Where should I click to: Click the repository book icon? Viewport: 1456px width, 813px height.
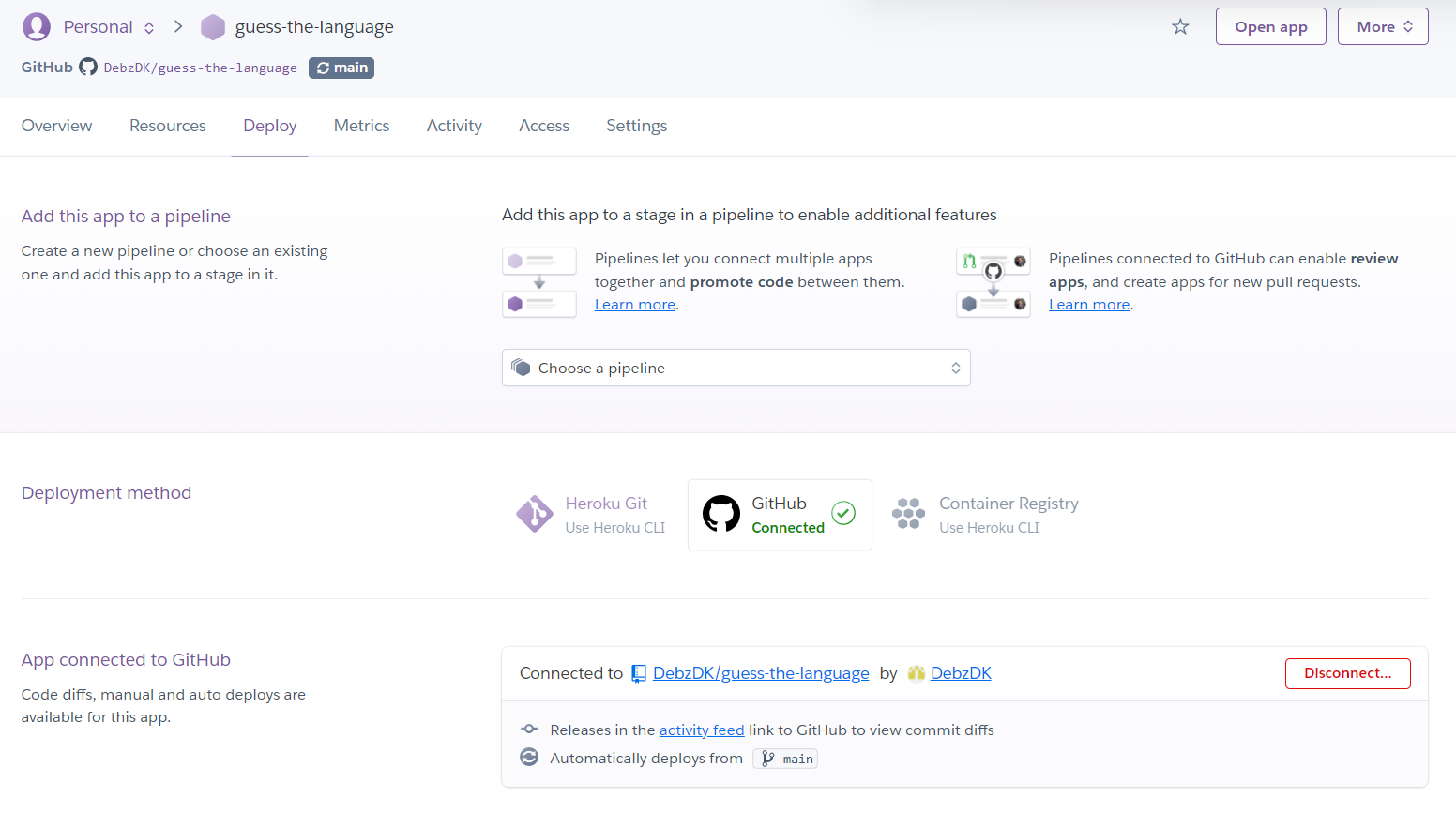pyautogui.click(x=639, y=673)
